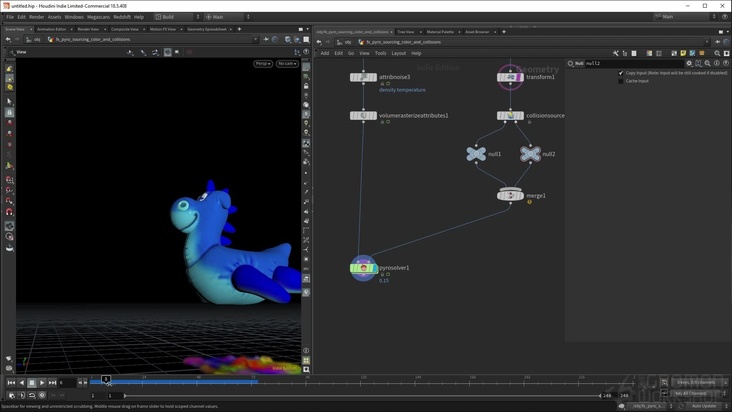Jump to last frame
Screen dimensions: 732x412
(x=52, y=383)
